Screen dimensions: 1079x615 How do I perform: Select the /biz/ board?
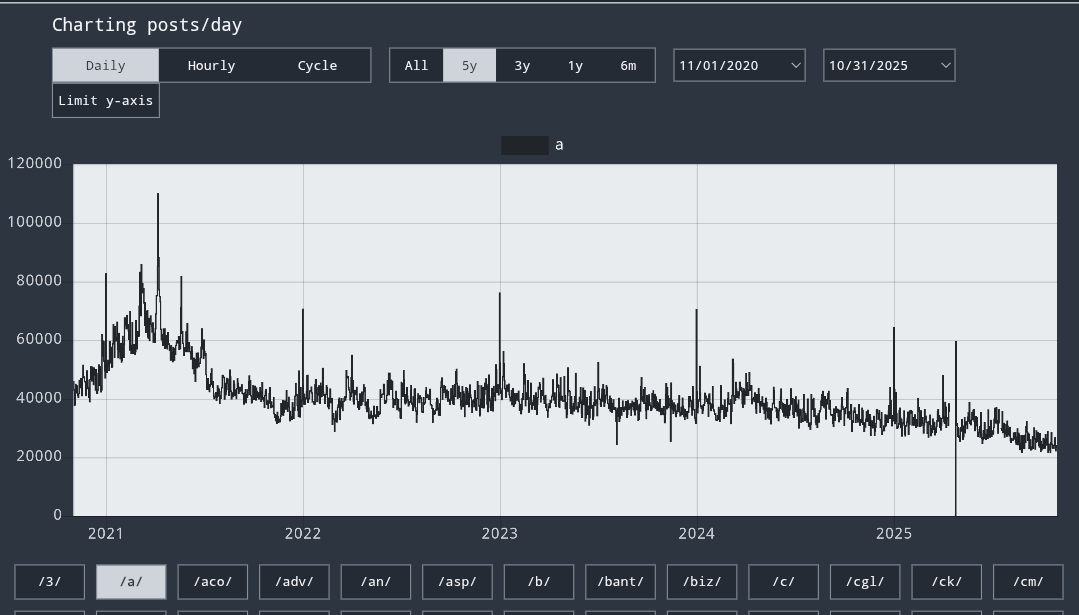(702, 582)
